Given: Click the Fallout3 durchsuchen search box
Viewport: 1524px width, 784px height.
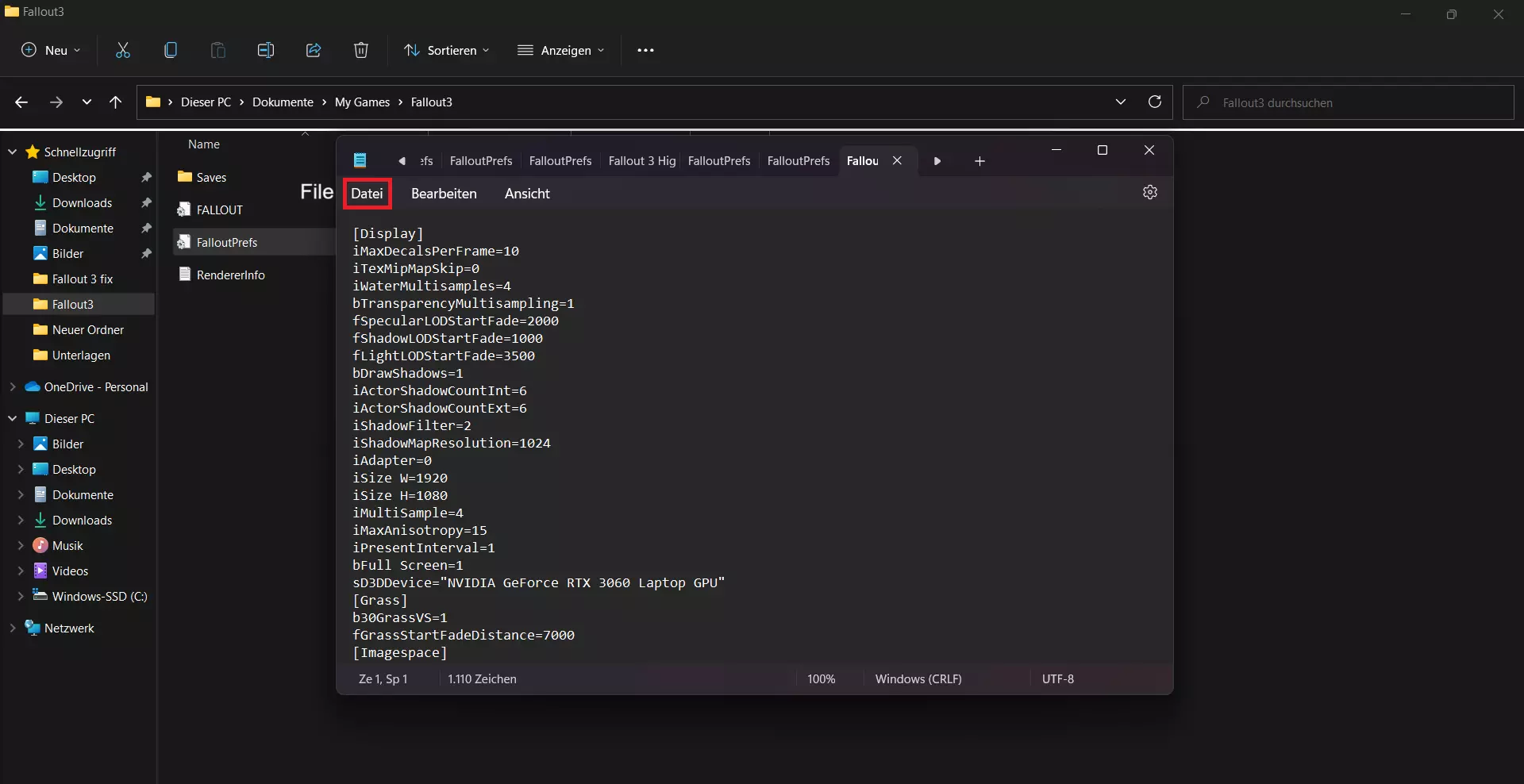Looking at the screenshot, I should (1349, 102).
